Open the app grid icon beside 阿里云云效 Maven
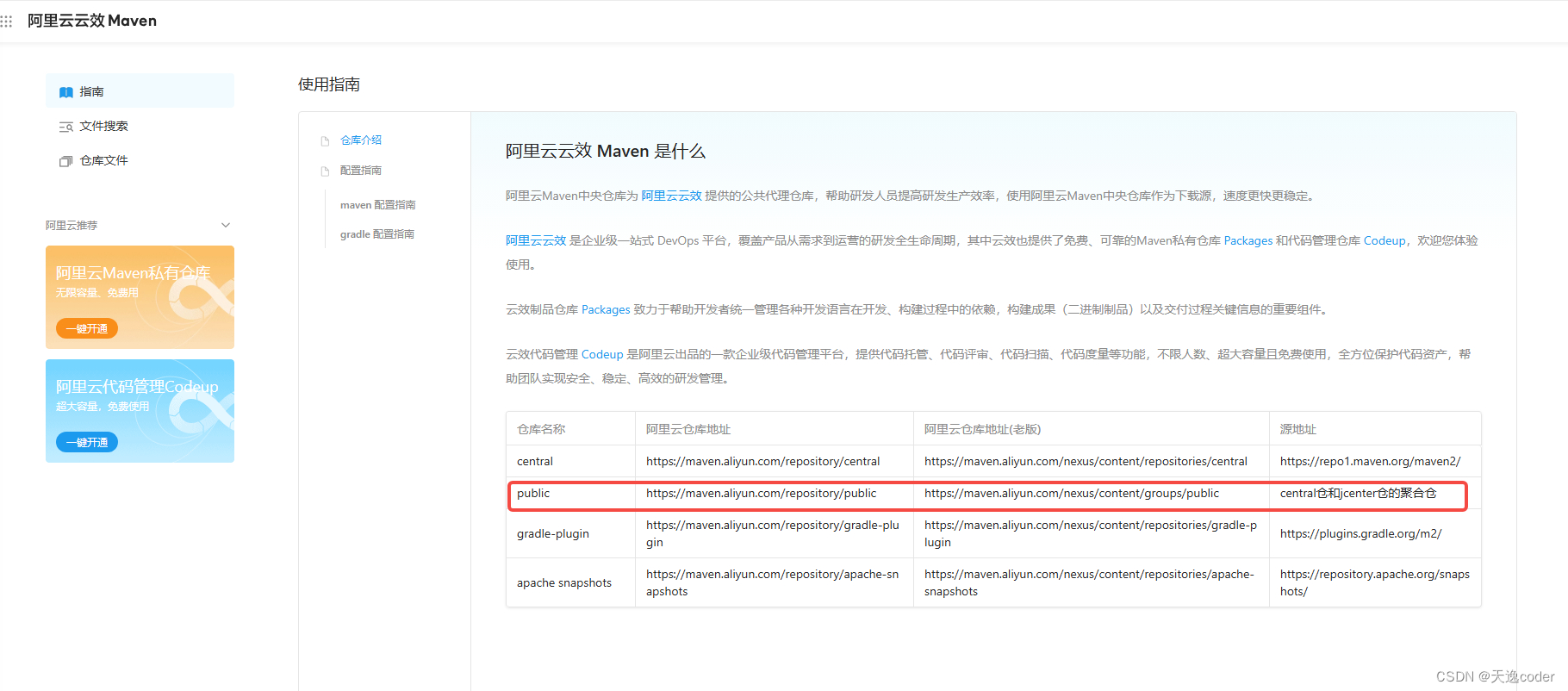Viewport: 1568px width, 691px height. click(x=6, y=21)
